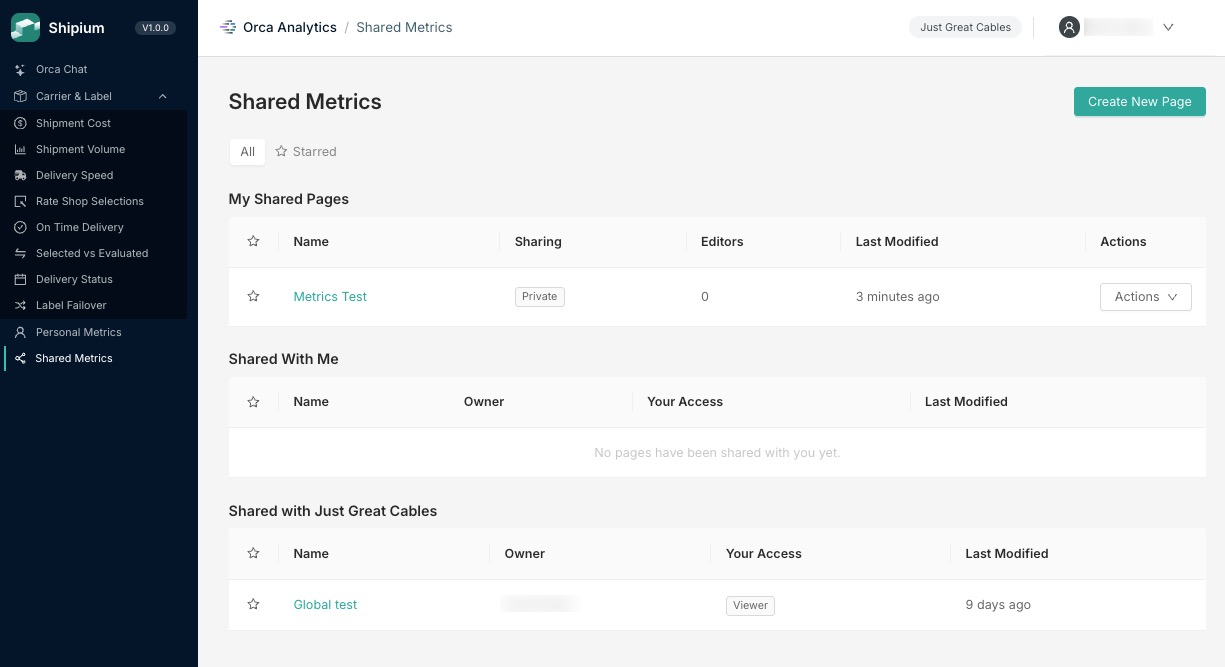
Task: Click Create New Page button
Action: coord(1139,101)
